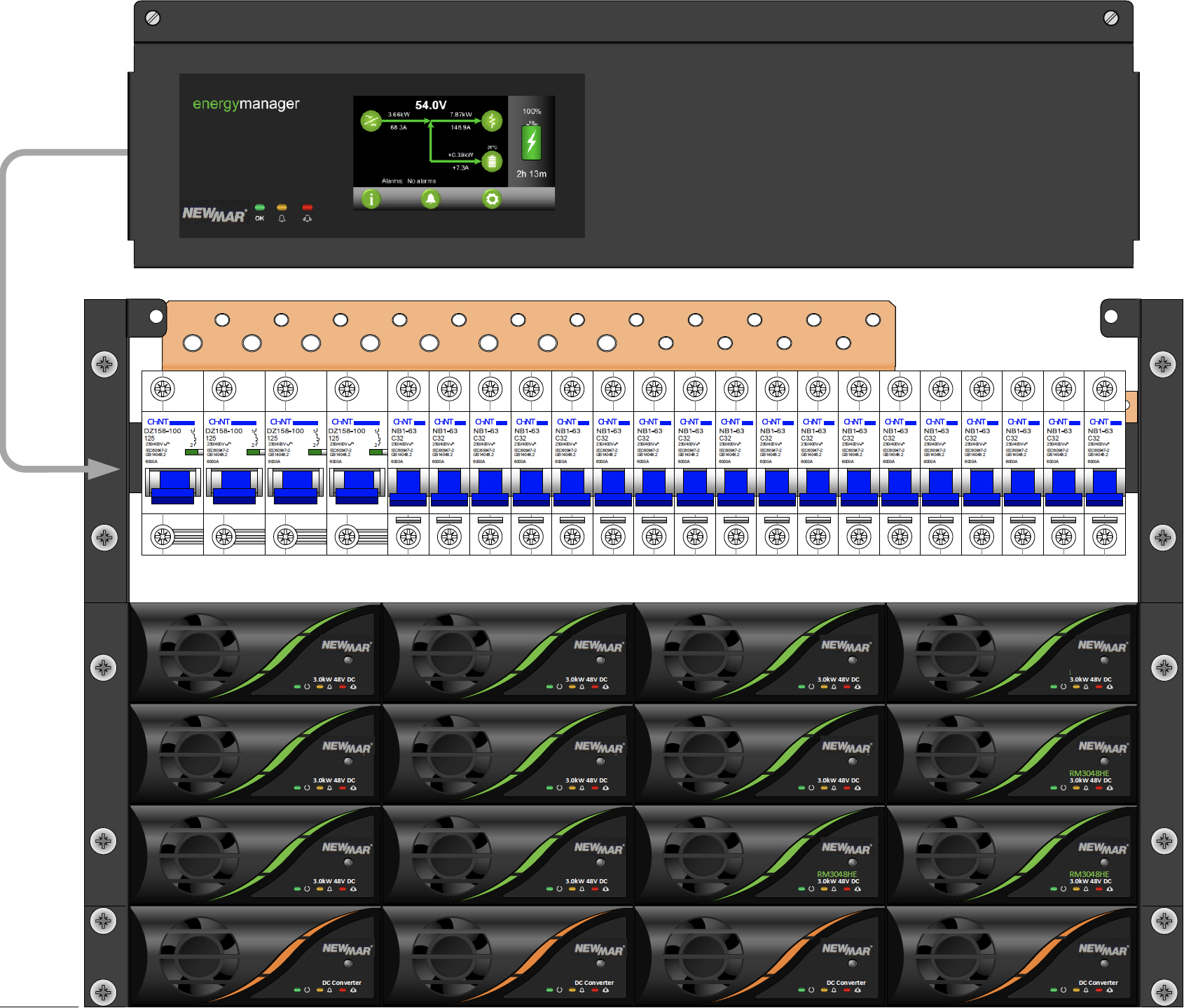Click the 54.0V bus voltage reading

431,105
